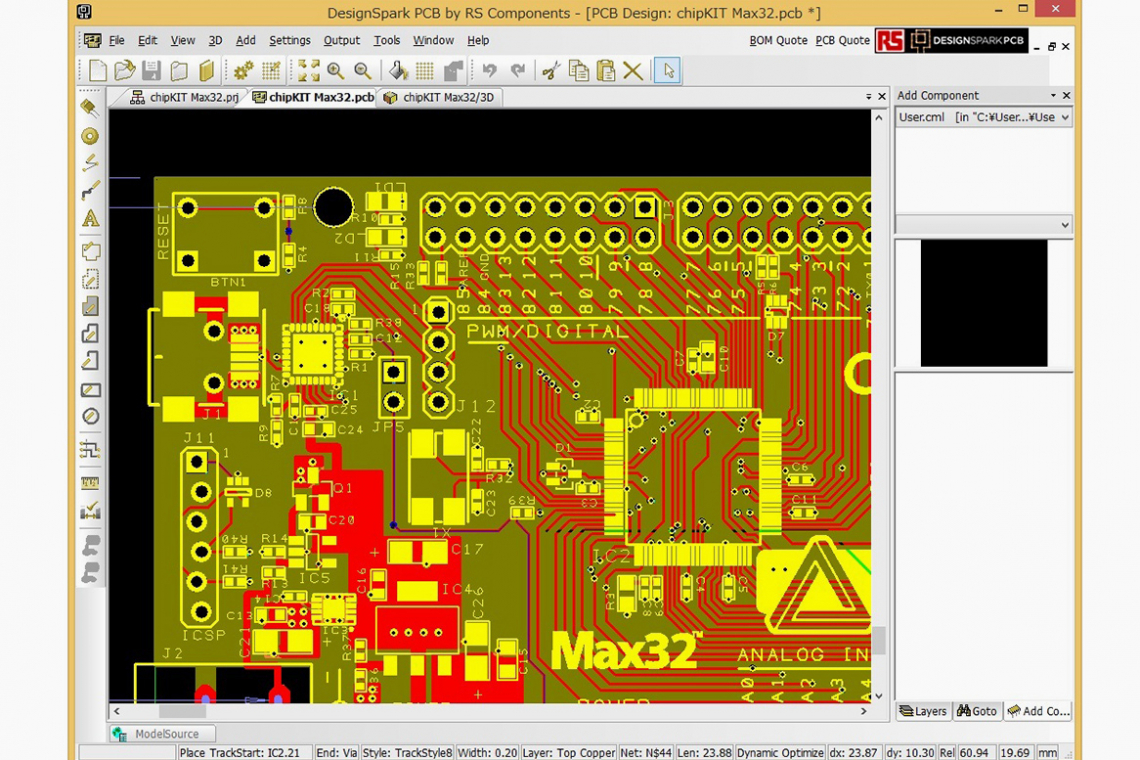
Task: Open the Libraries book icon
Action: click(207, 71)
